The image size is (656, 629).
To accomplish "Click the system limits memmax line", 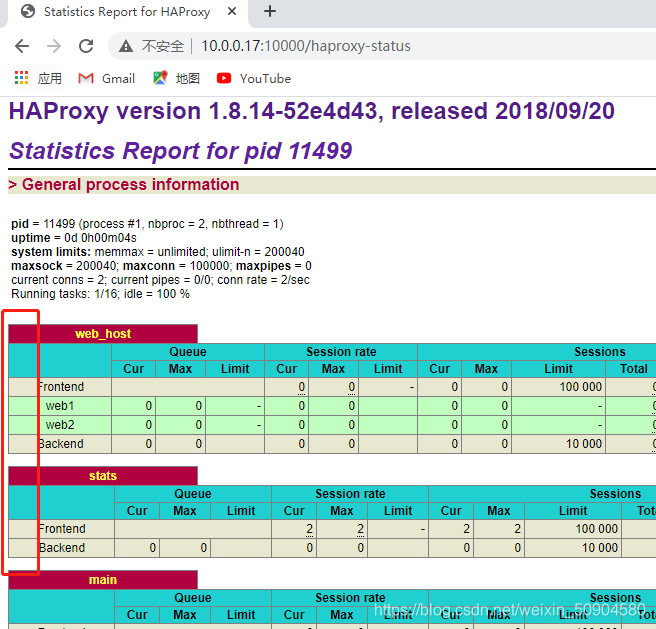I will pos(158,252).
